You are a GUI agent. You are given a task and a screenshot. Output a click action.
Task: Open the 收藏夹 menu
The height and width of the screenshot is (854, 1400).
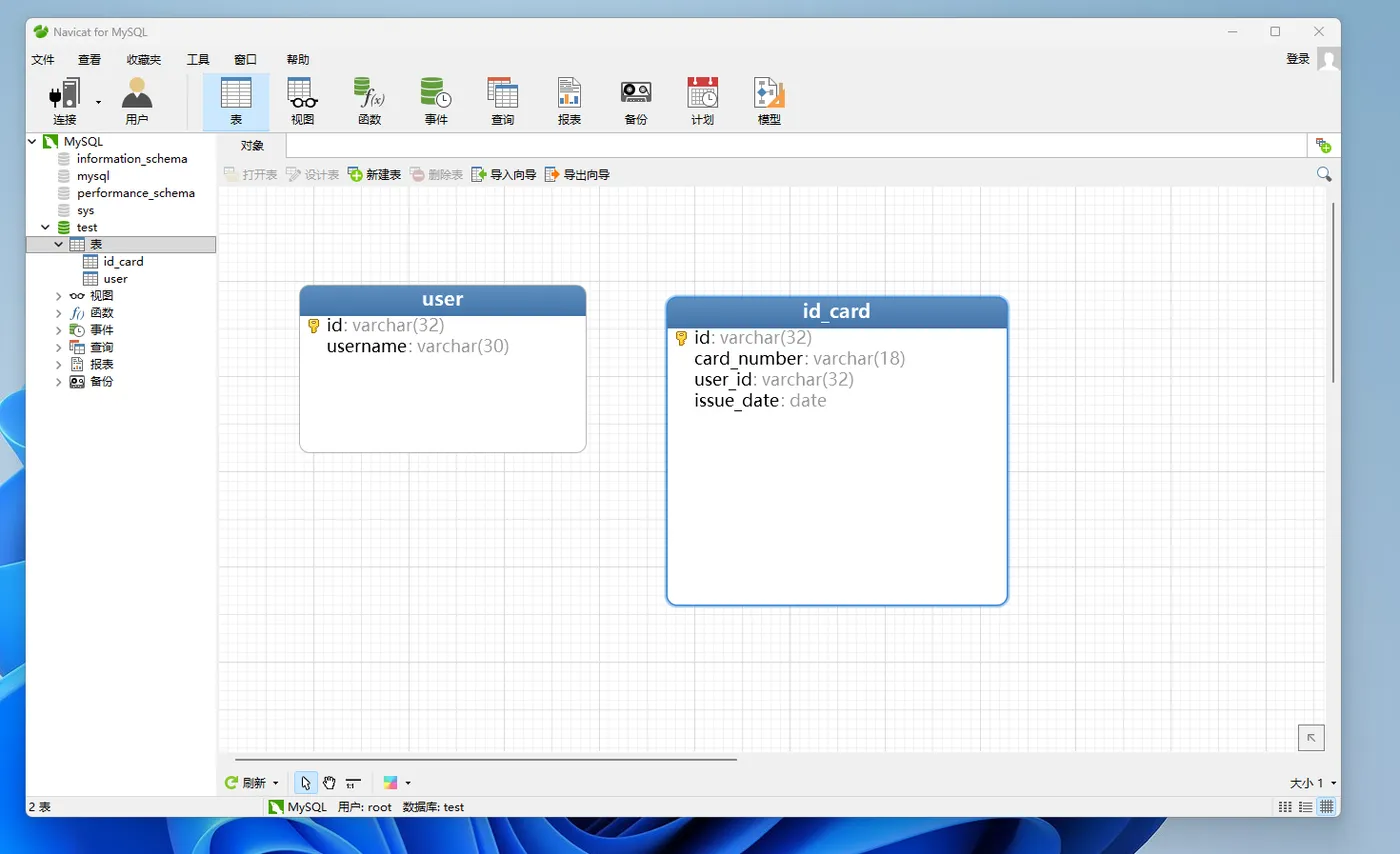pos(144,60)
